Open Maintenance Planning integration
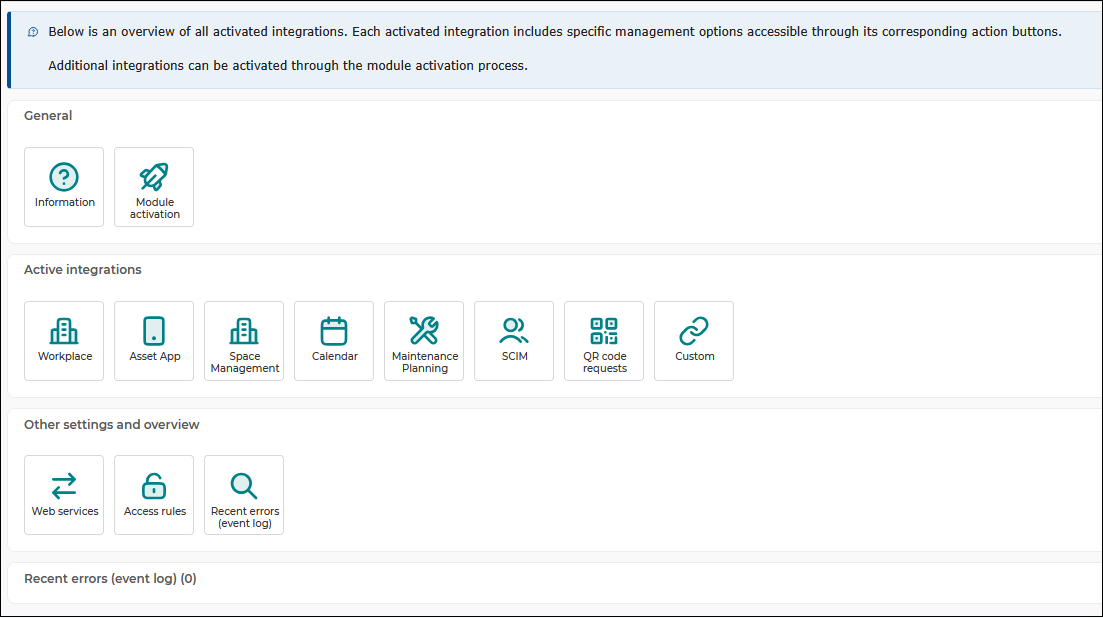Viewport: 1103px width, 618px height. click(x=424, y=341)
